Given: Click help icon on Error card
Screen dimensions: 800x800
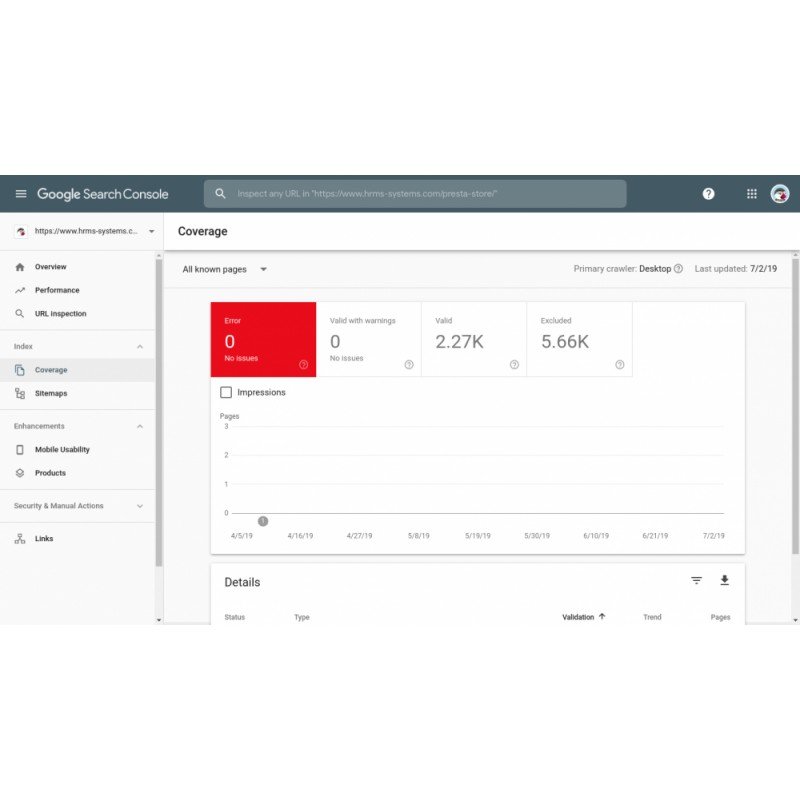Looking at the screenshot, I should [x=304, y=364].
